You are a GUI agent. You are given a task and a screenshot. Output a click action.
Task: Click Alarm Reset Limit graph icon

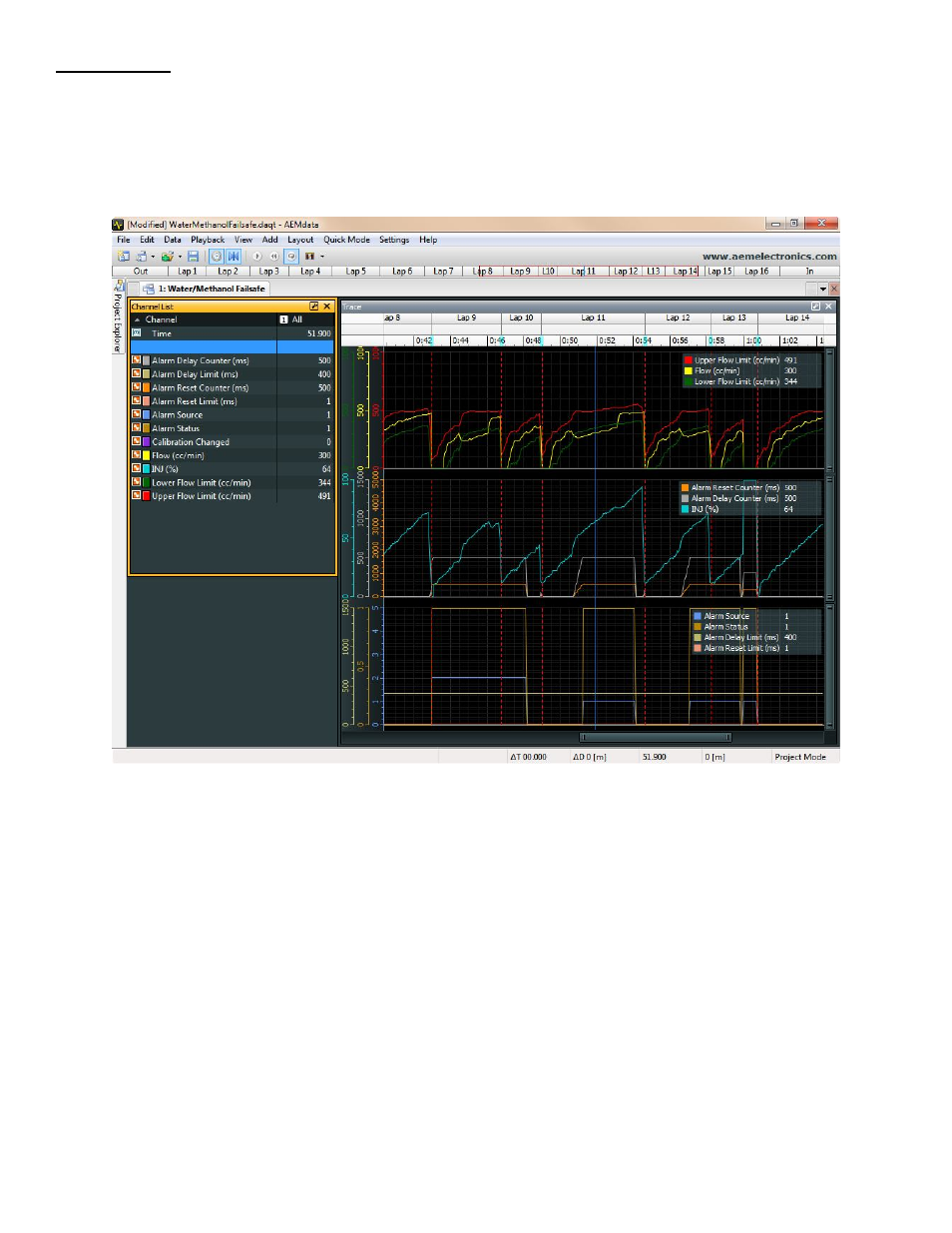click(x=137, y=401)
